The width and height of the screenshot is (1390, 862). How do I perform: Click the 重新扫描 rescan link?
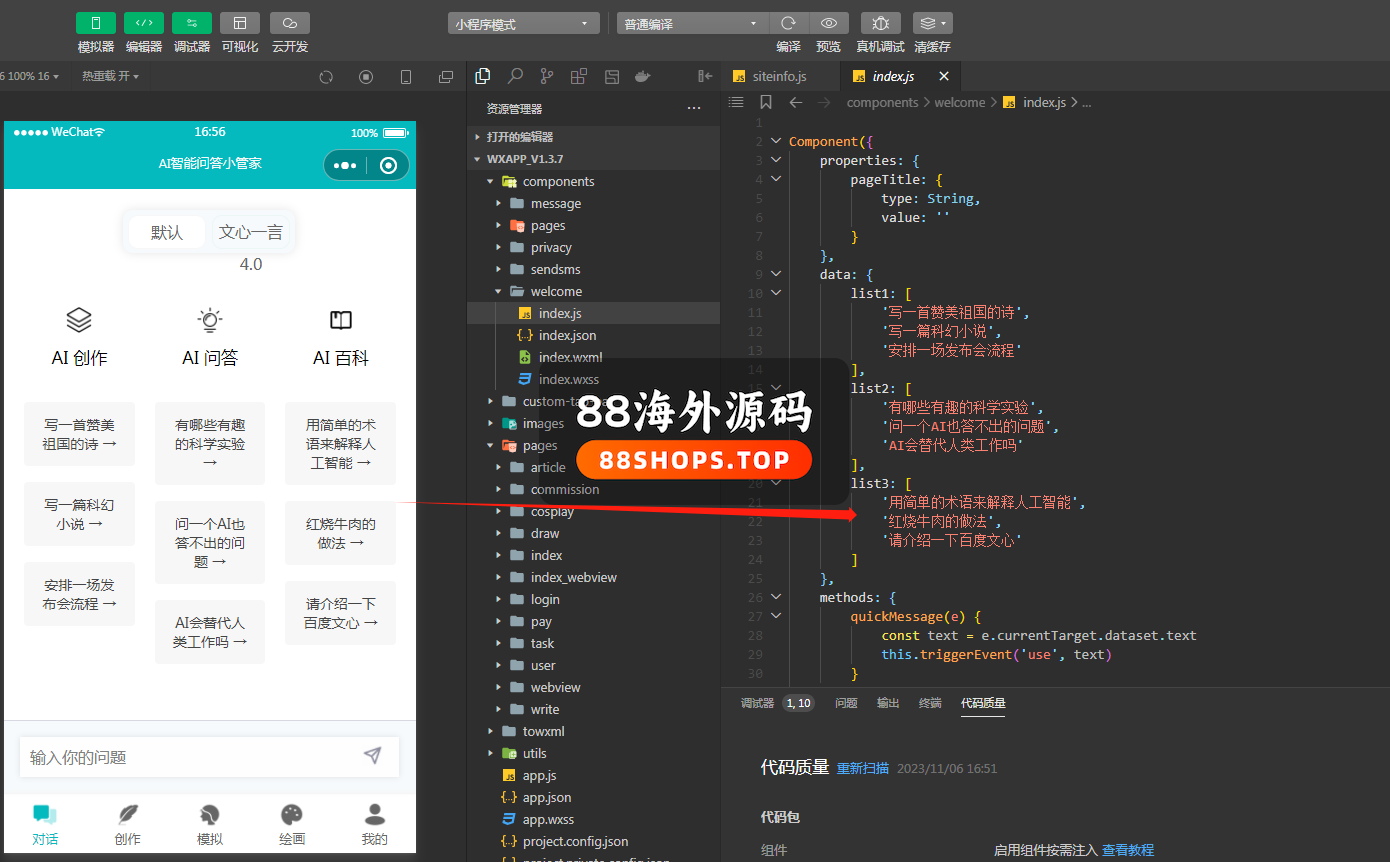tap(862, 768)
